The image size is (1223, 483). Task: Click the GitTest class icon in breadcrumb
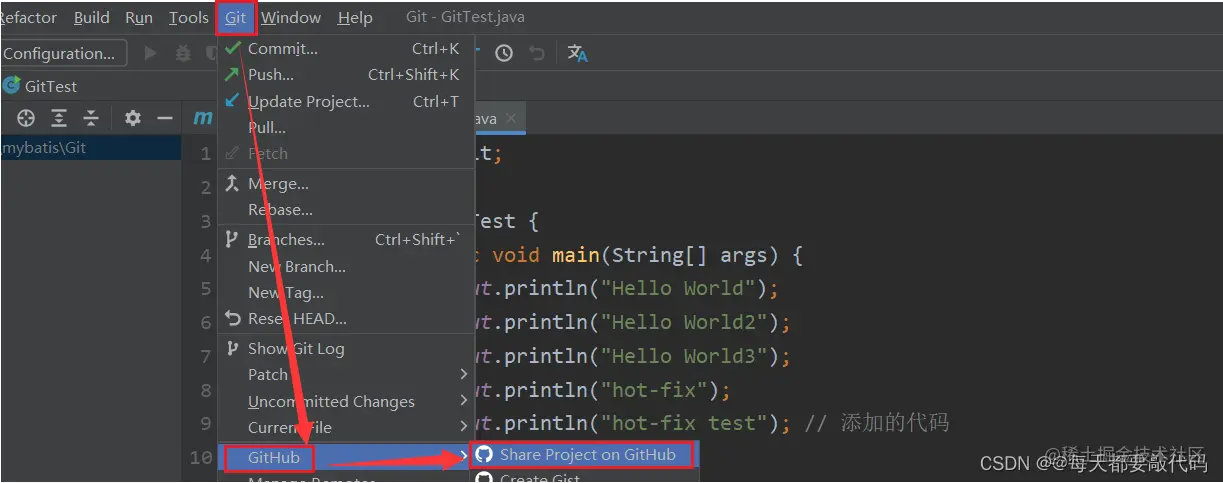pos(12,86)
